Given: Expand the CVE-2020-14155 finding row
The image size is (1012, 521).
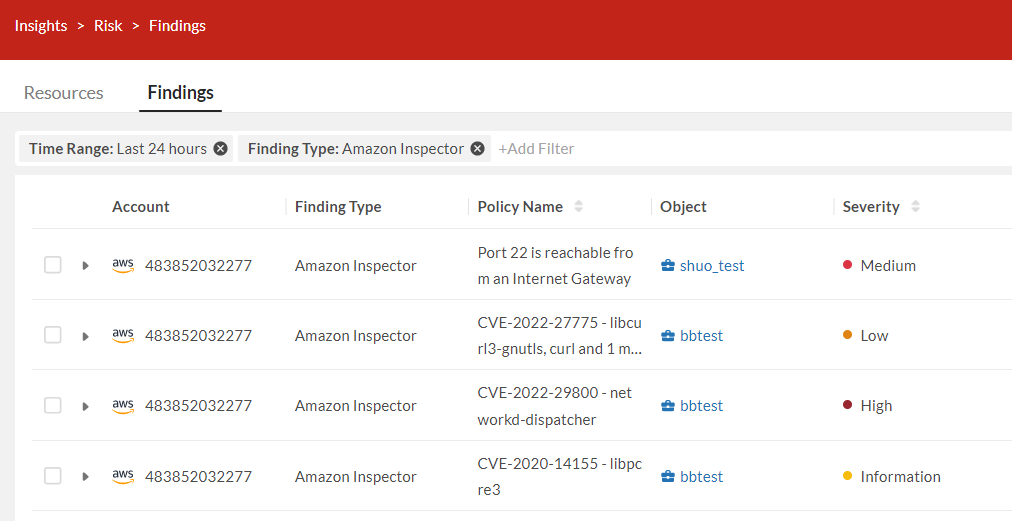Looking at the screenshot, I should [x=86, y=477].
